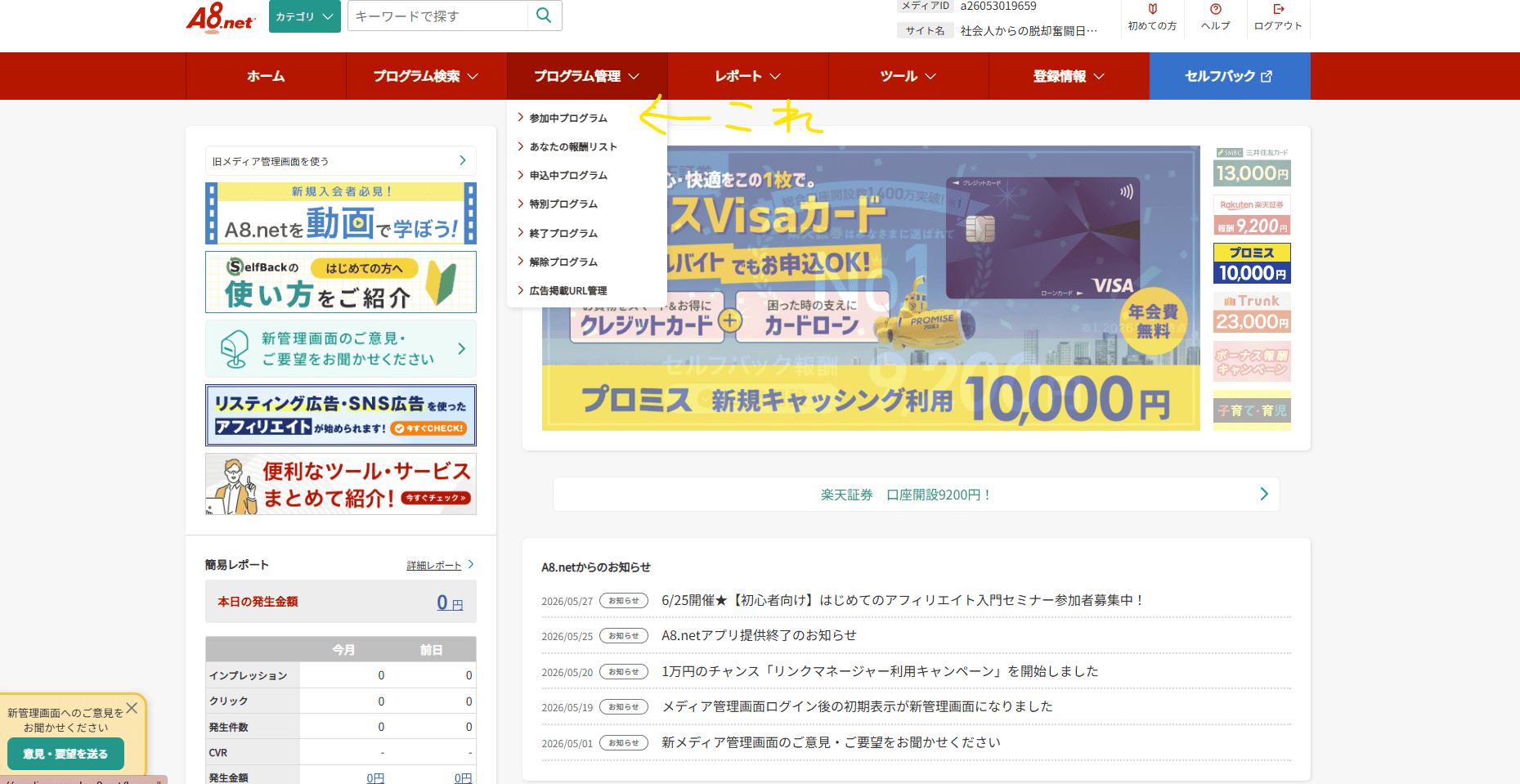The height and width of the screenshot is (784, 1520).
Task: Click the site name 社会人からの脱却奮闘日… text
Action: 1029,31
